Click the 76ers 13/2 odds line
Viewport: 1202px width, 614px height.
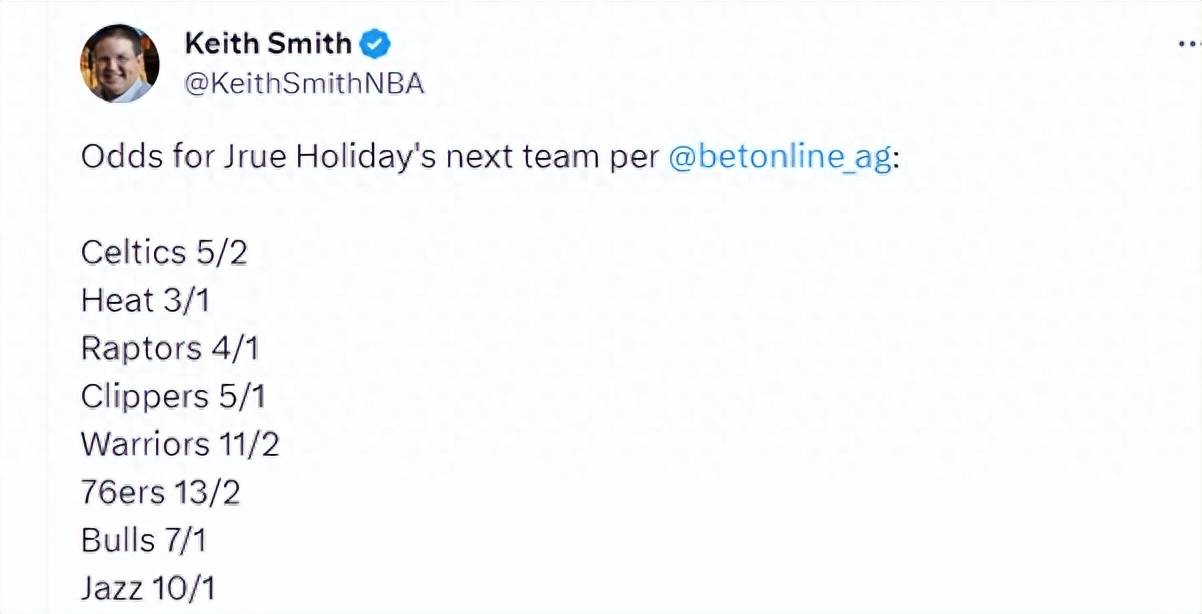161,492
